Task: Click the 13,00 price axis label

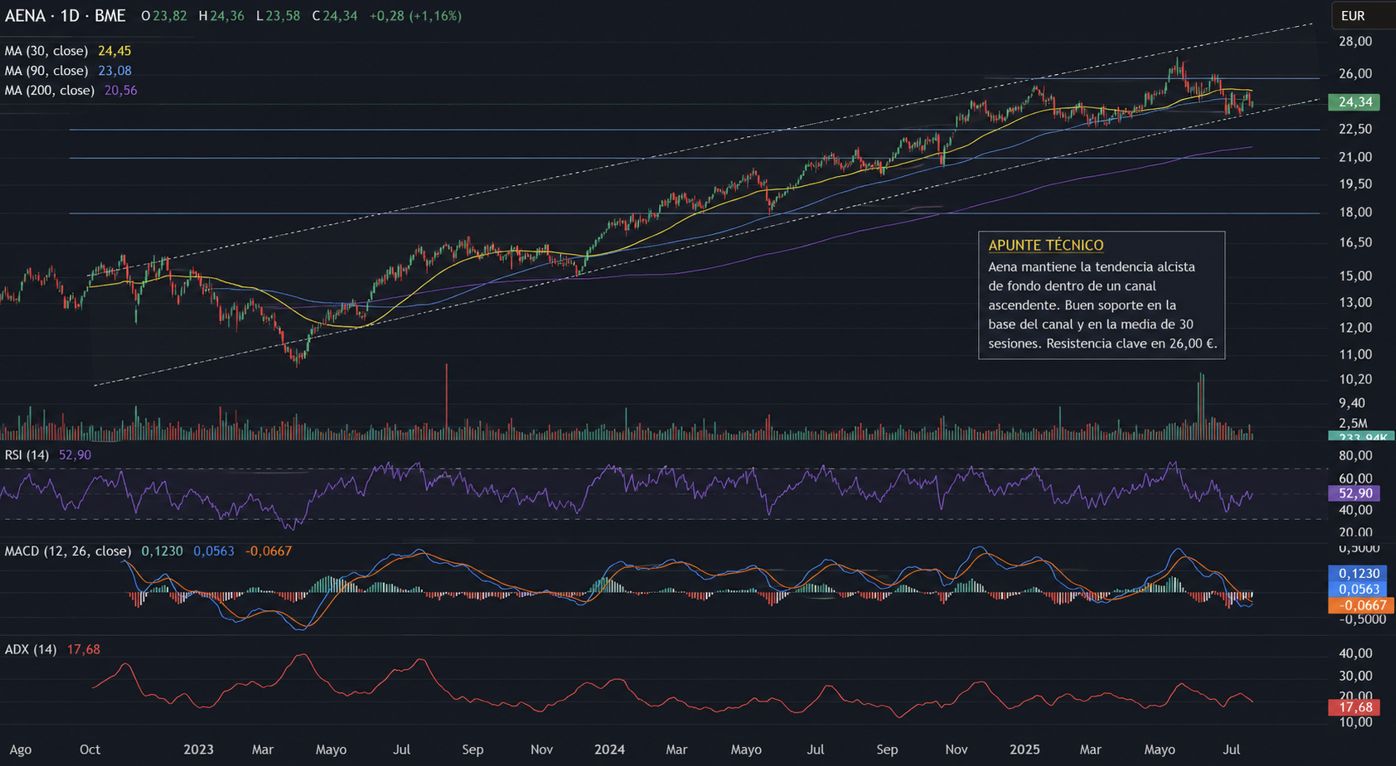Action: pyautogui.click(x=1355, y=303)
